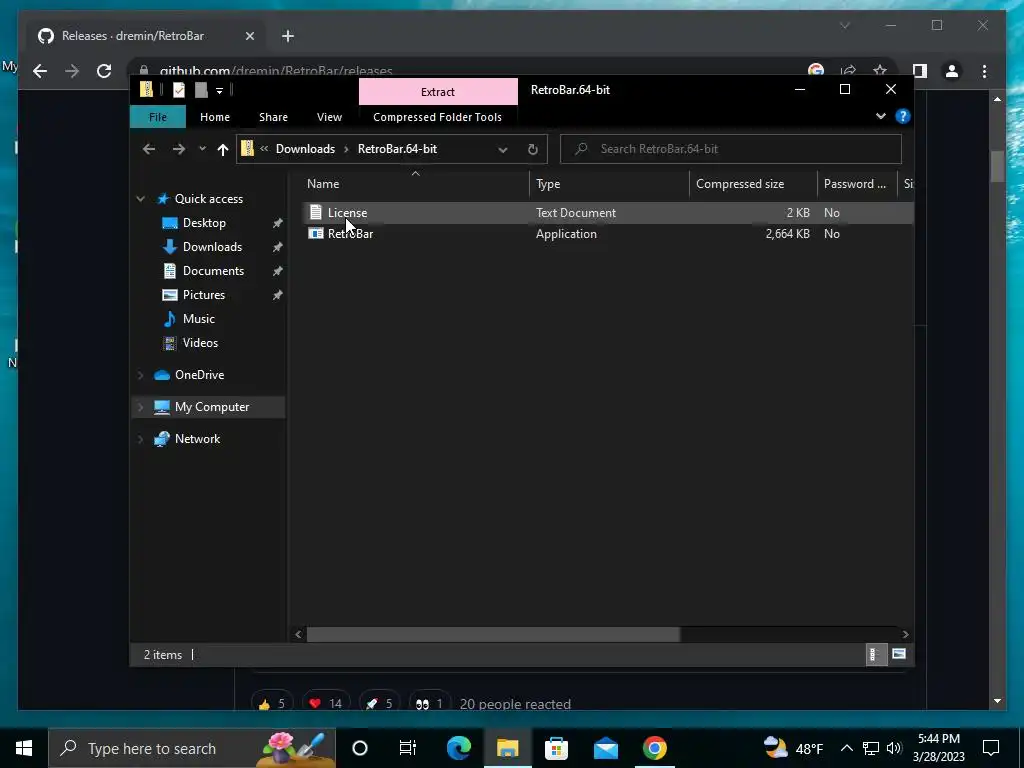Screen dimensions: 1024x768
Task: Close the Releases dremin/RetroBar Chrome tab
Action: 249,36
